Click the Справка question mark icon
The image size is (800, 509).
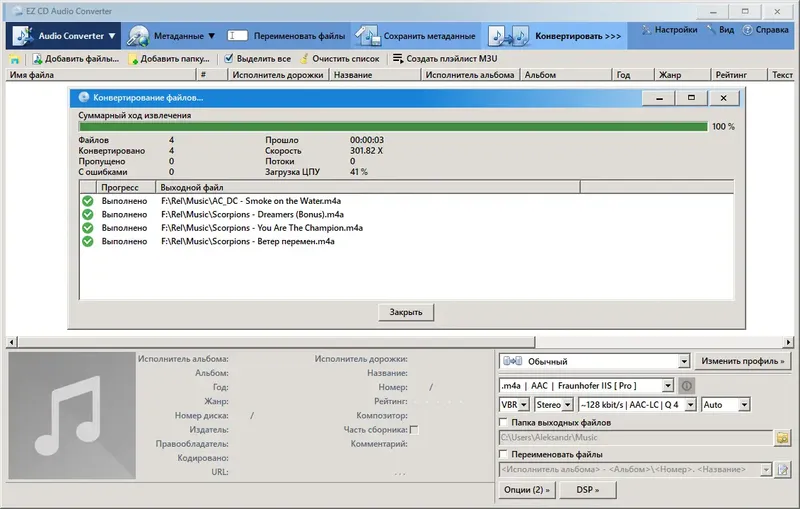tap(747, 30)
